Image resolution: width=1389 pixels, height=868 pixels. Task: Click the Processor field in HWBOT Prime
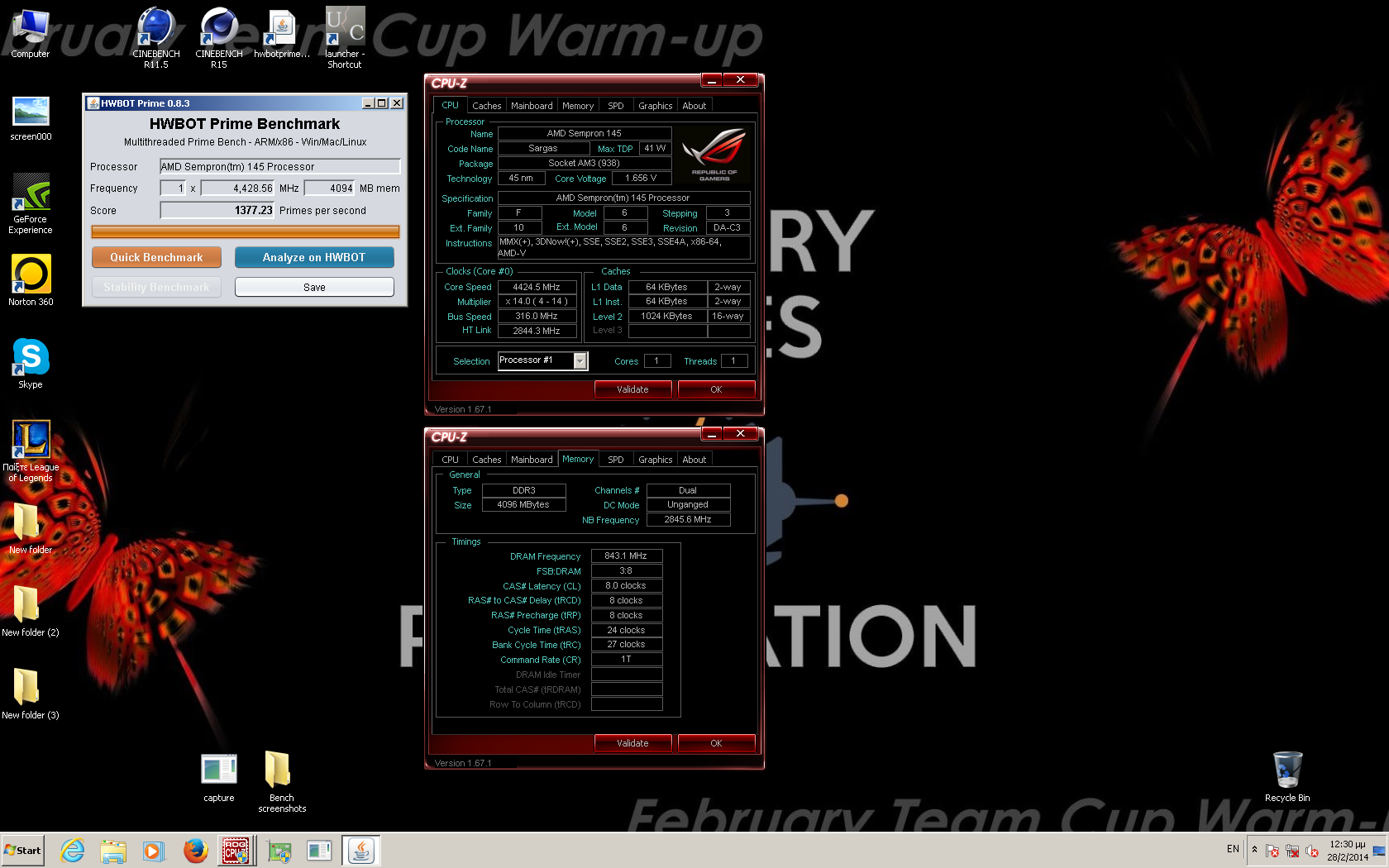pyautogui.click(x=280, y=166)
